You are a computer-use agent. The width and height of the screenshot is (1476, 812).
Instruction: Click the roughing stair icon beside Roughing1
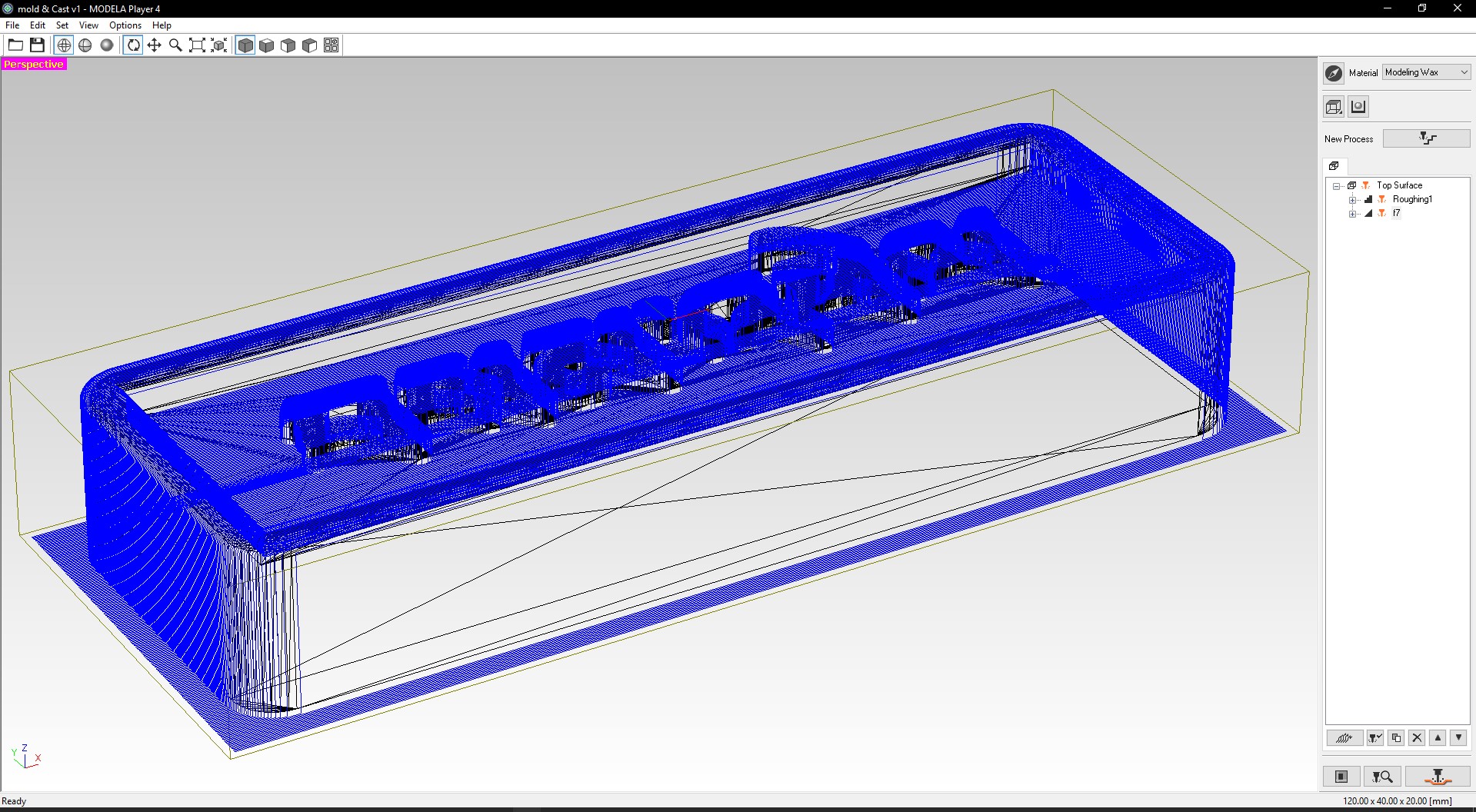[1368, 199]
